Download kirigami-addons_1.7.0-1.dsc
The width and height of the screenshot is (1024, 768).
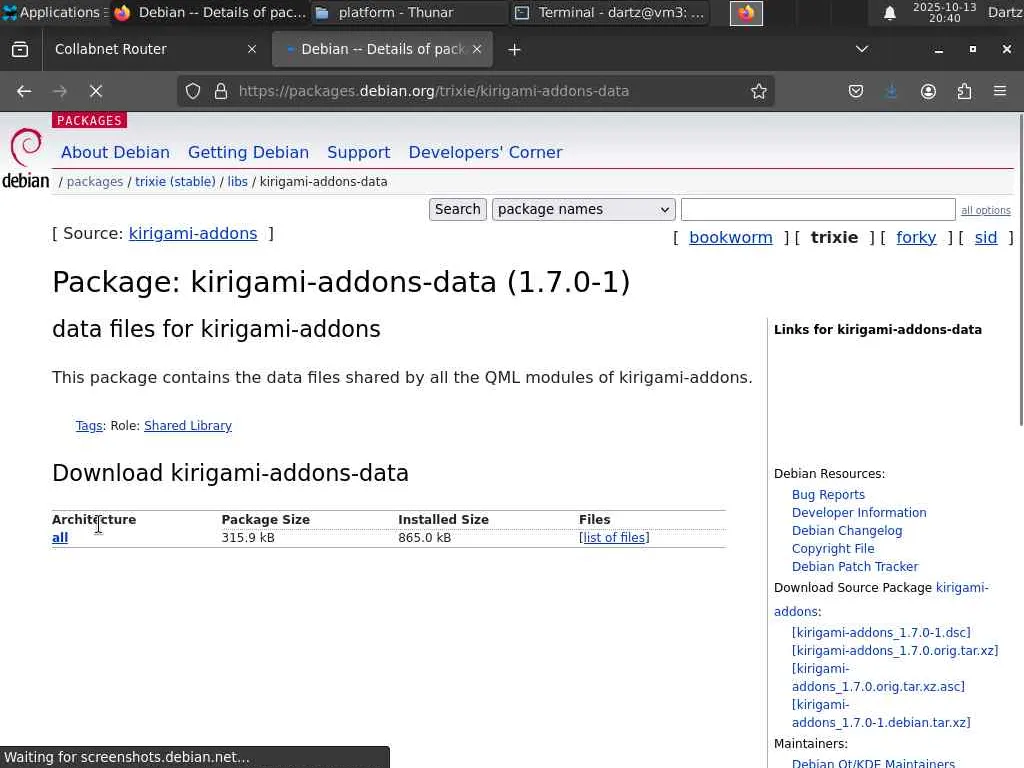(881, 632)
